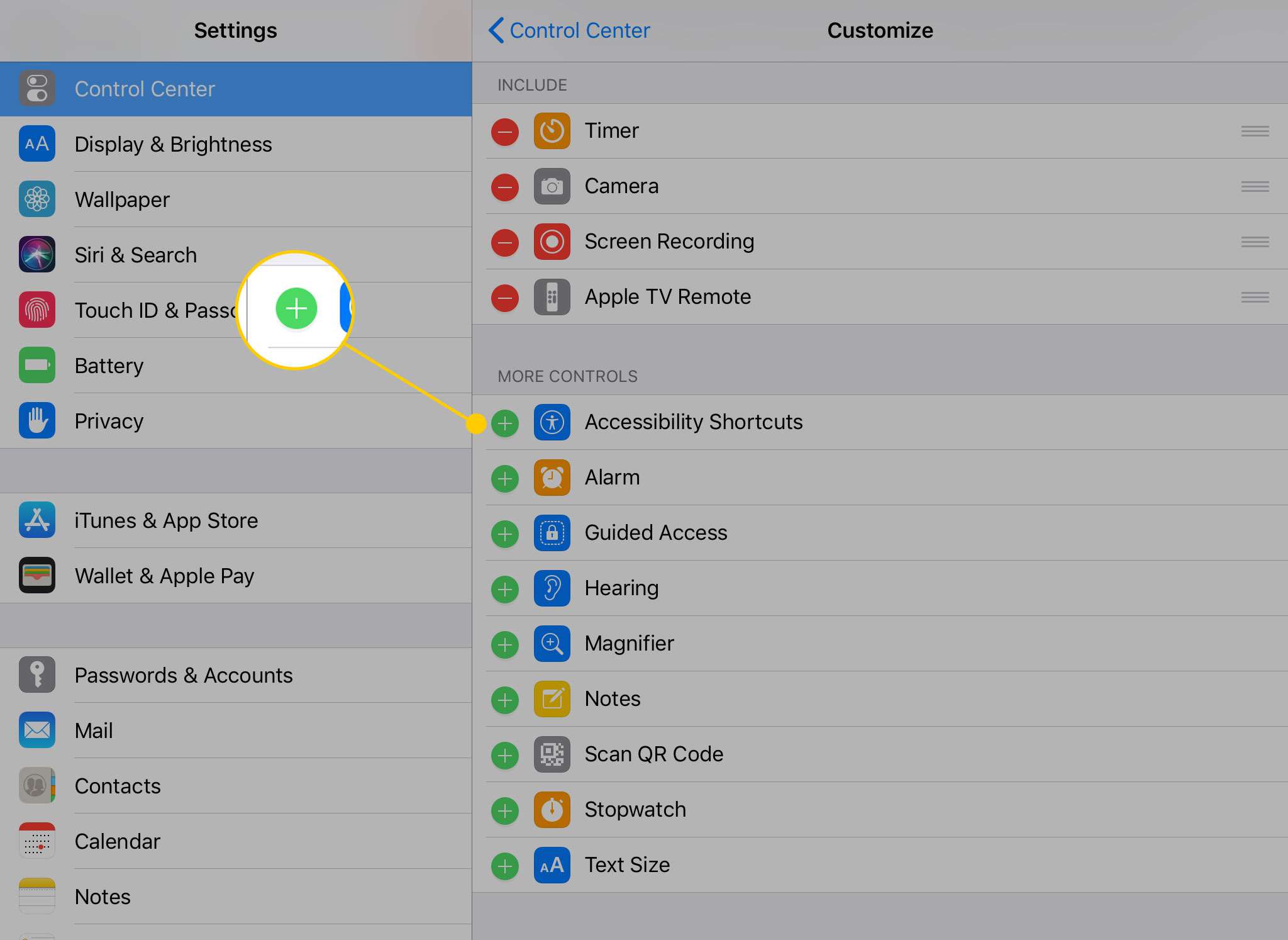Click the Touch ID fingerprint icon

(x=37, y=310)
